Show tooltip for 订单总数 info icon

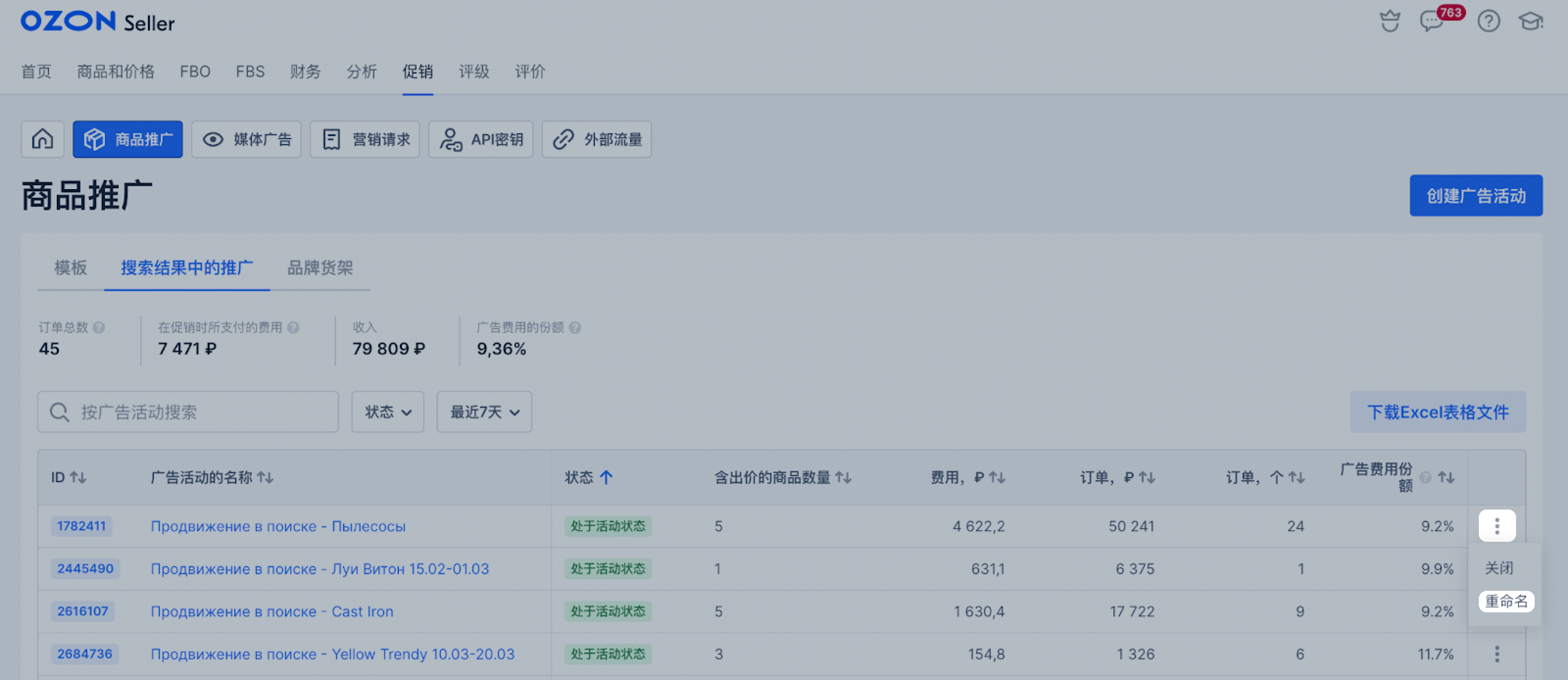99,328
